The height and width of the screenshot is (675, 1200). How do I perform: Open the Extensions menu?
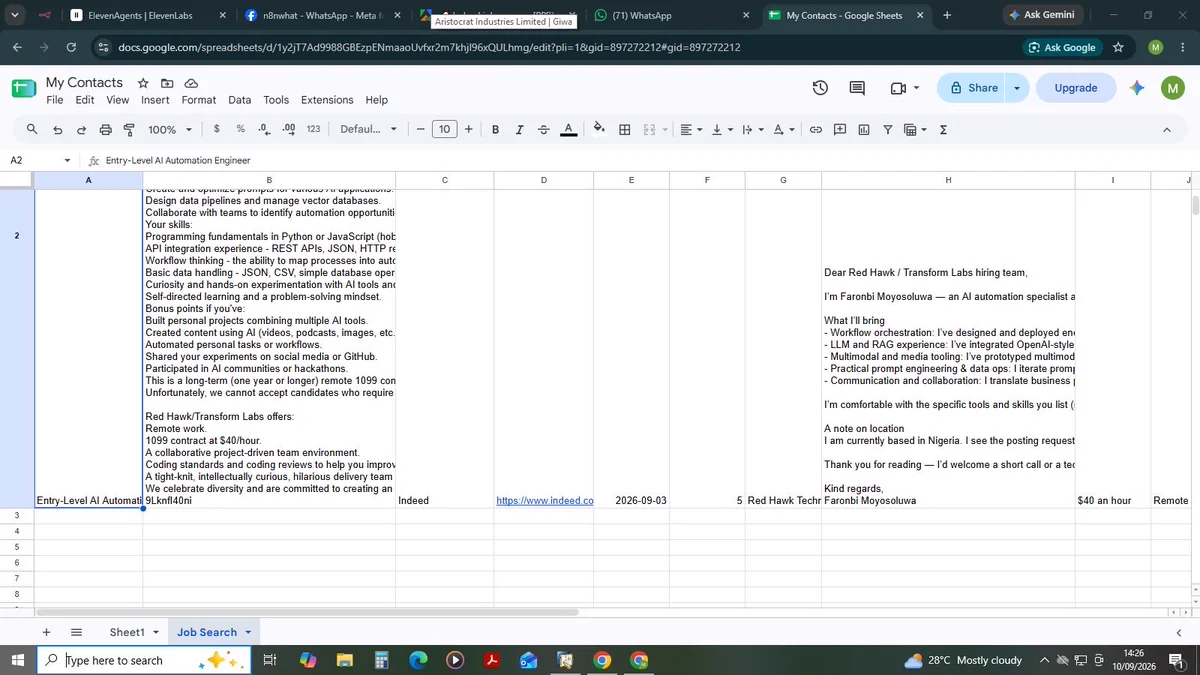[327, 100]
